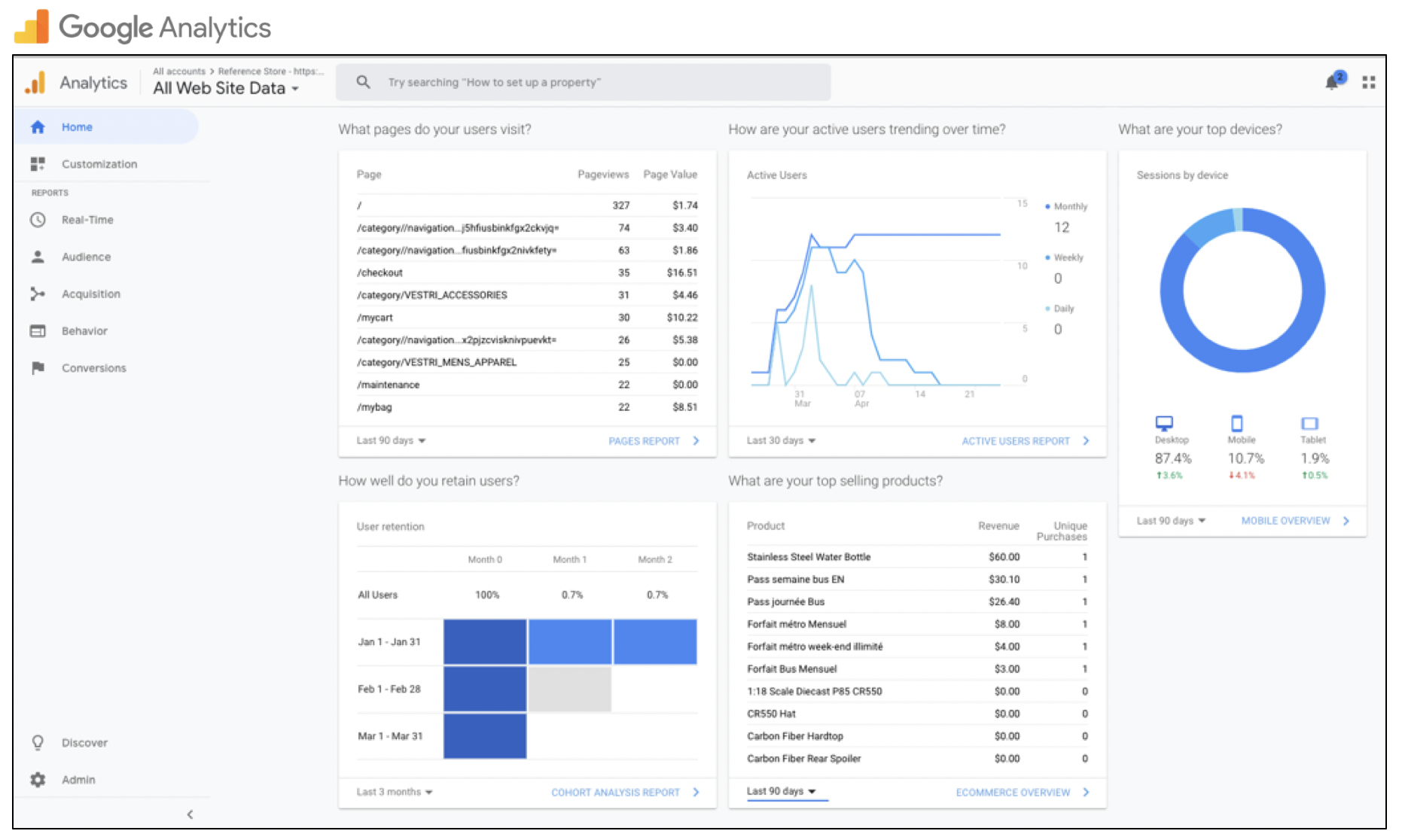Change the Last 30 days range dropdown
The height and width of the screenshot is (840, 1402).
[x=780, y=440]
